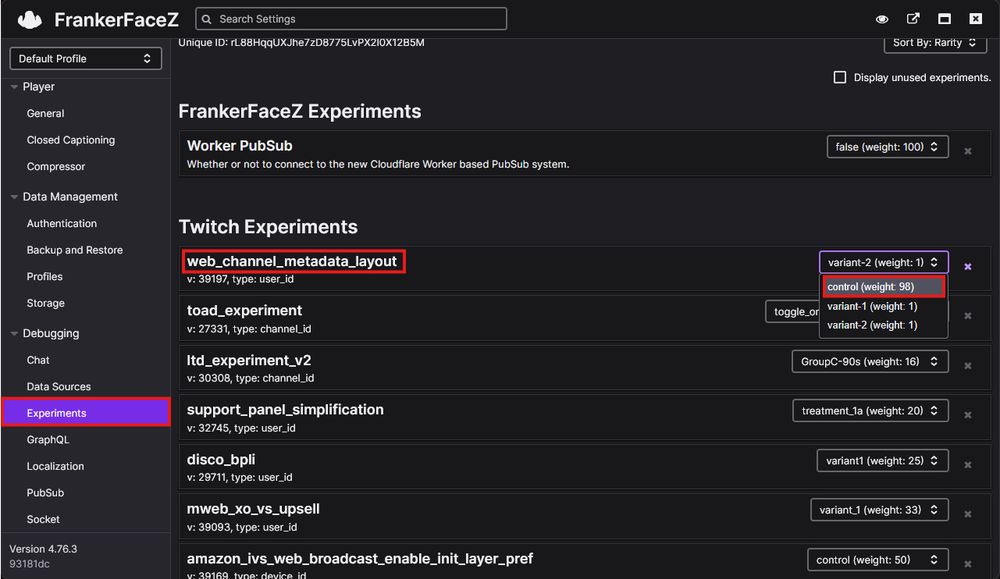Close the FrankerFaceZ settings panel
This screenshot has height=579, width=1000.
(976, 18)
